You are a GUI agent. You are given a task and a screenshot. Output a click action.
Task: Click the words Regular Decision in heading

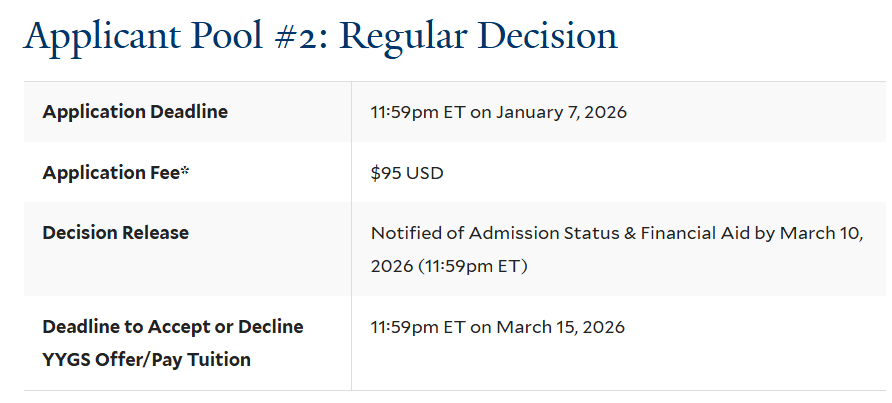tap(480, 36)
